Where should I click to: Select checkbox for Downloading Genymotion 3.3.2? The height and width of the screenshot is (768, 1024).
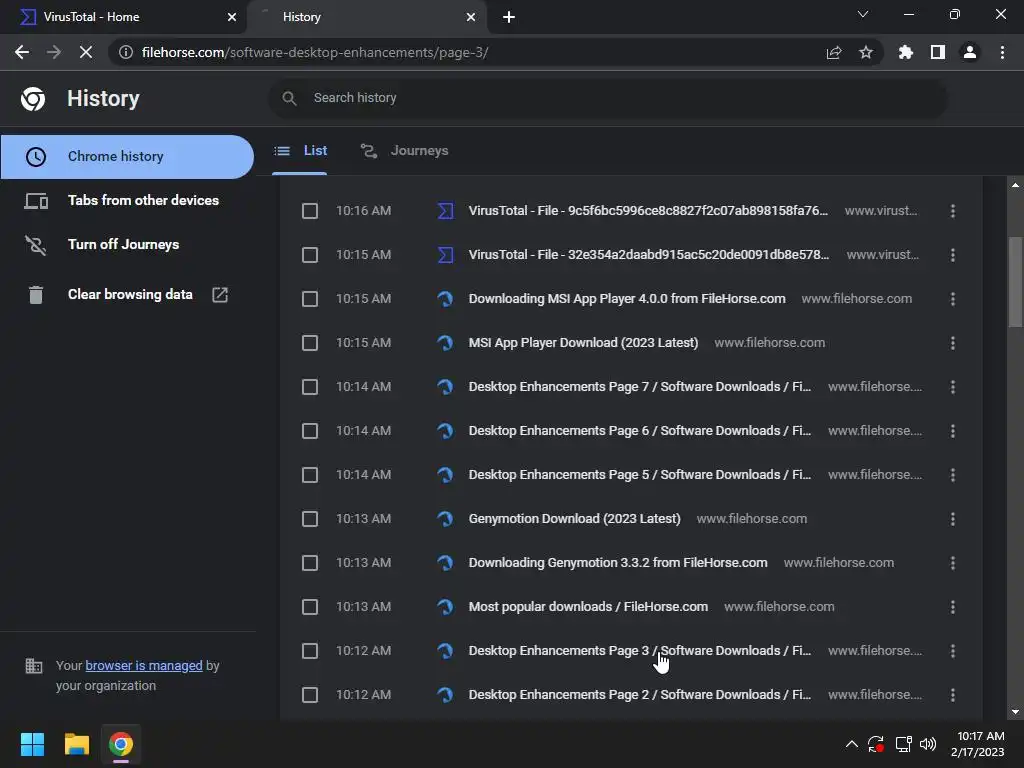(x=310, y=563)
